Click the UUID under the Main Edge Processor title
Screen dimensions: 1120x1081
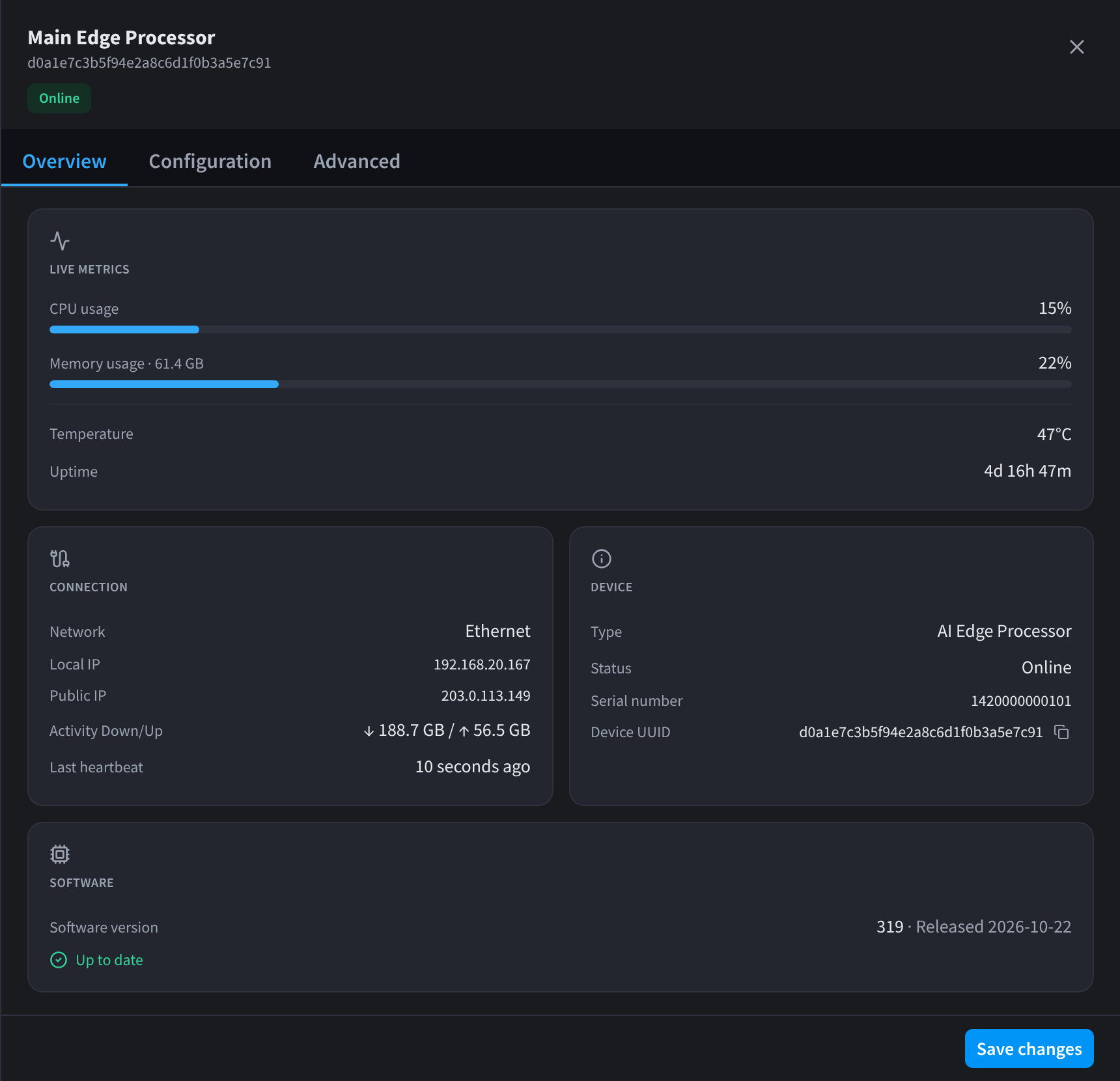click(x=149, y=63)
